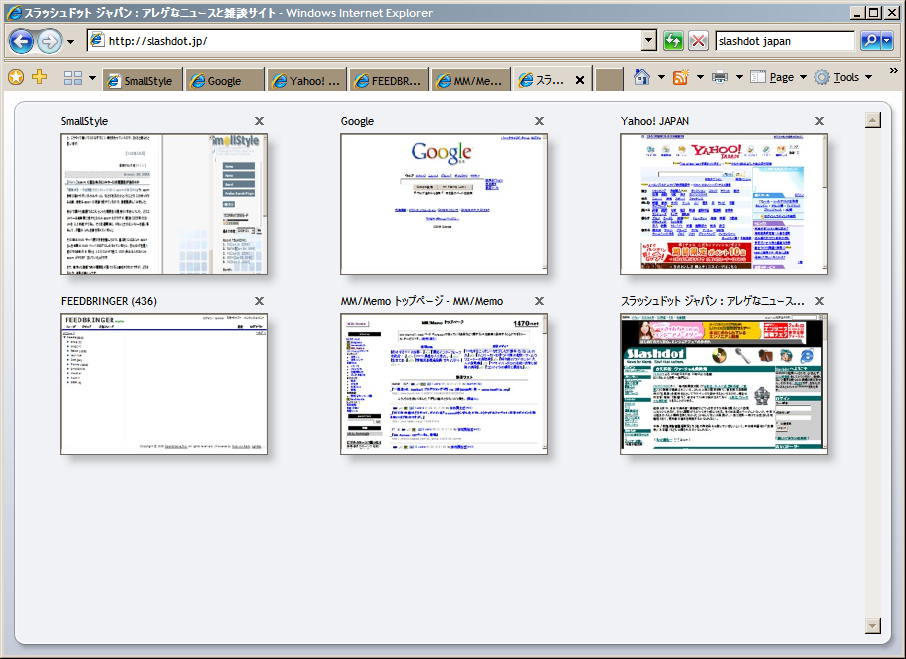Click the Add to Favorites plus icon
906x659 pixels.
40,77
